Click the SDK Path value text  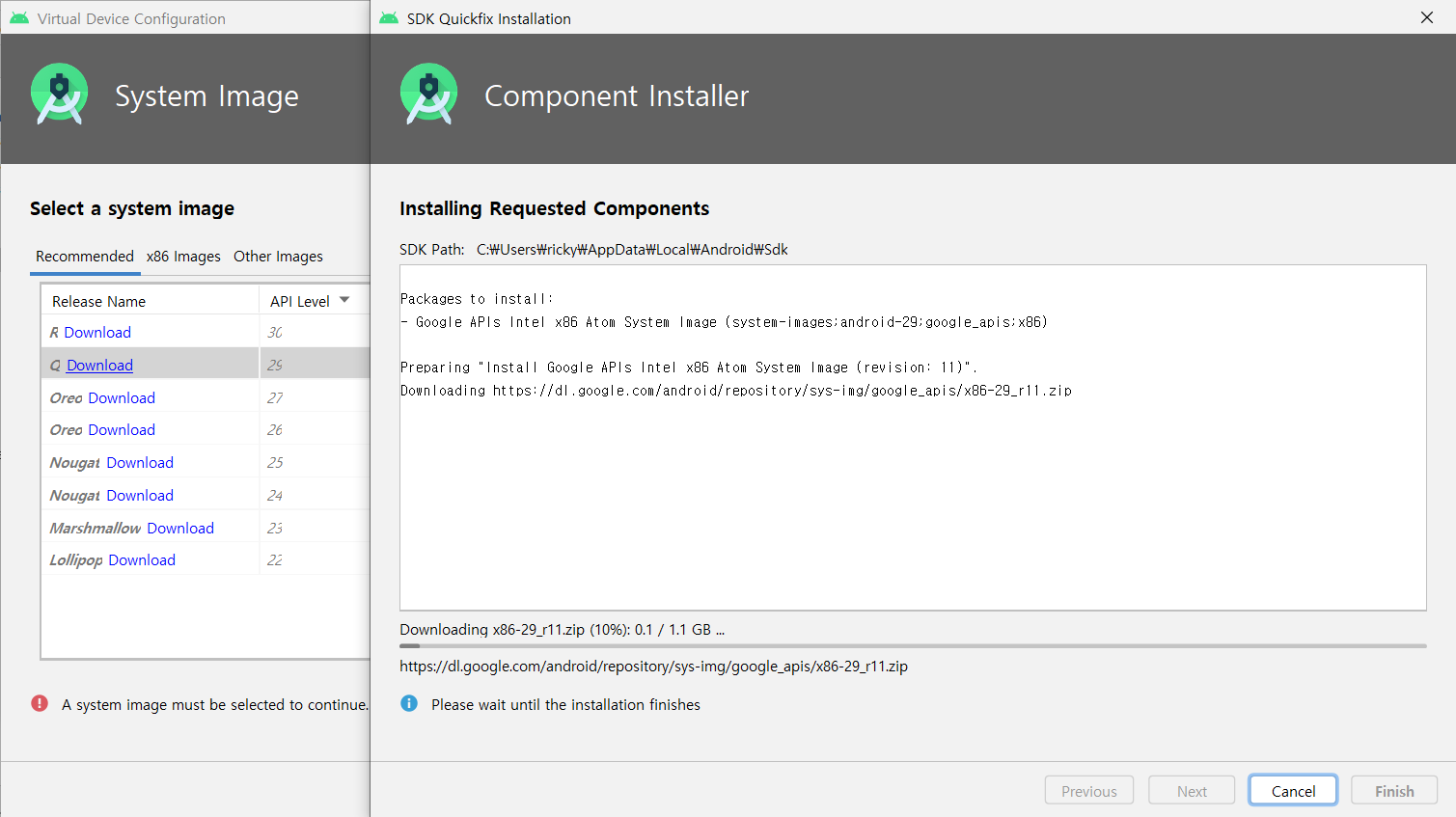click(x=632, y=249)
